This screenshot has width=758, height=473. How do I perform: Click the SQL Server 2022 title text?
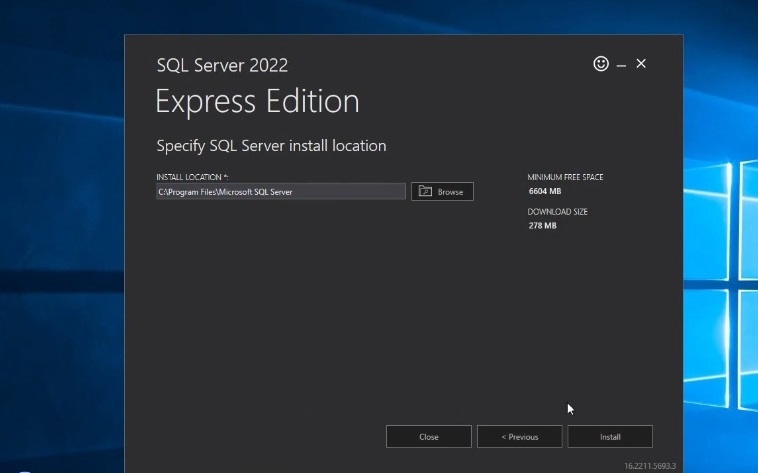coord(222,65)
